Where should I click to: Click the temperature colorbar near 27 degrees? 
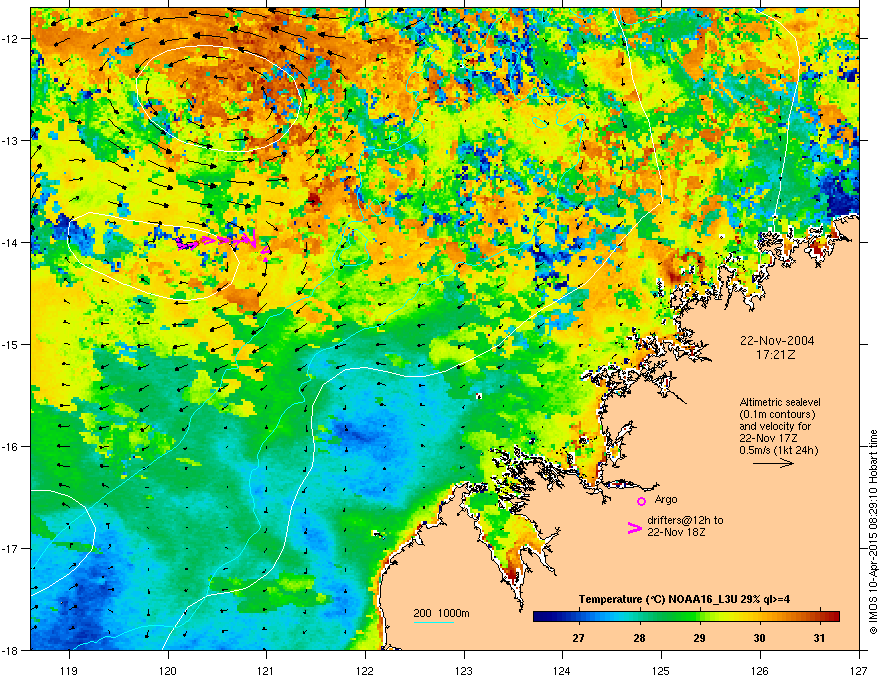click(578, 617)
